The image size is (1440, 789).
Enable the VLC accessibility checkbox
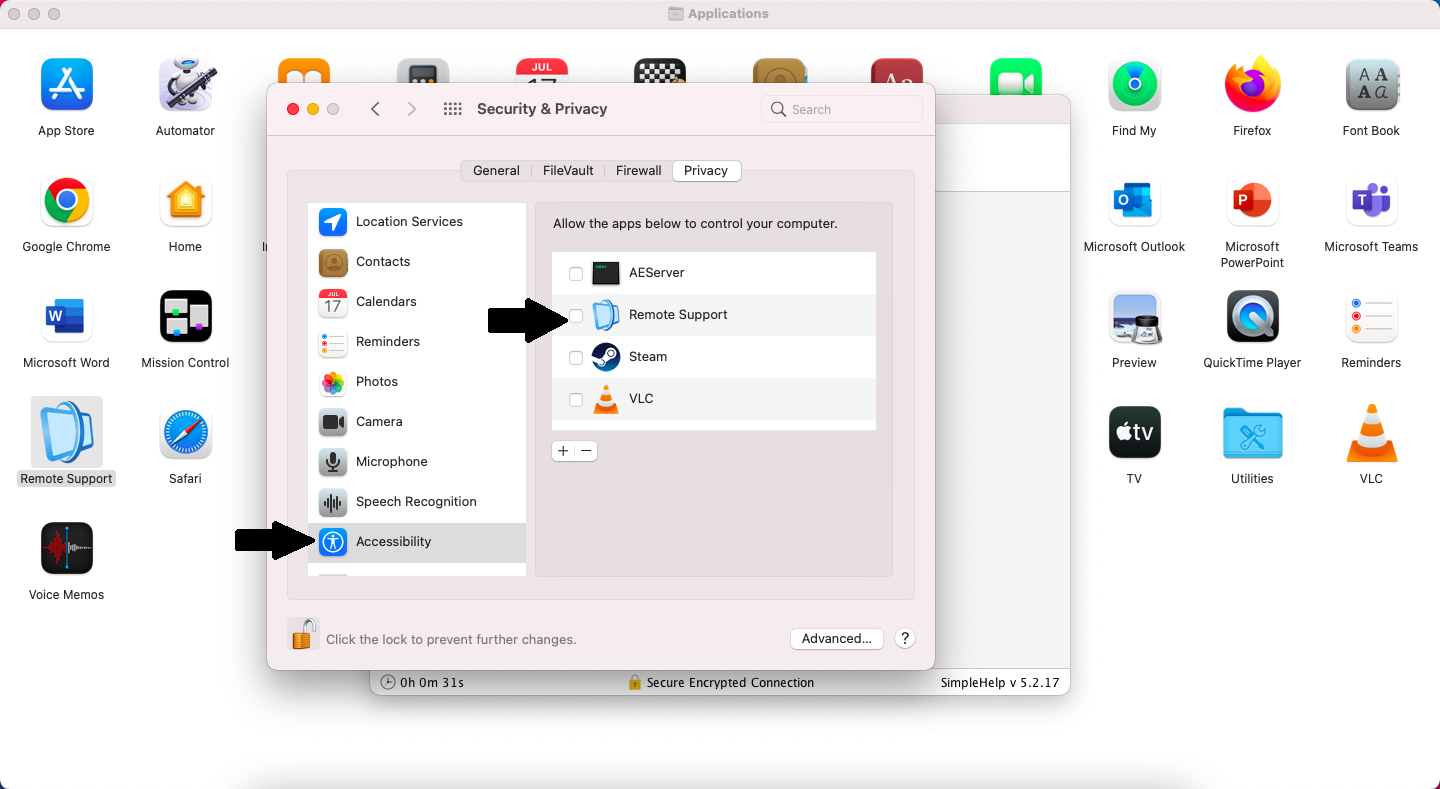[576, 400]
